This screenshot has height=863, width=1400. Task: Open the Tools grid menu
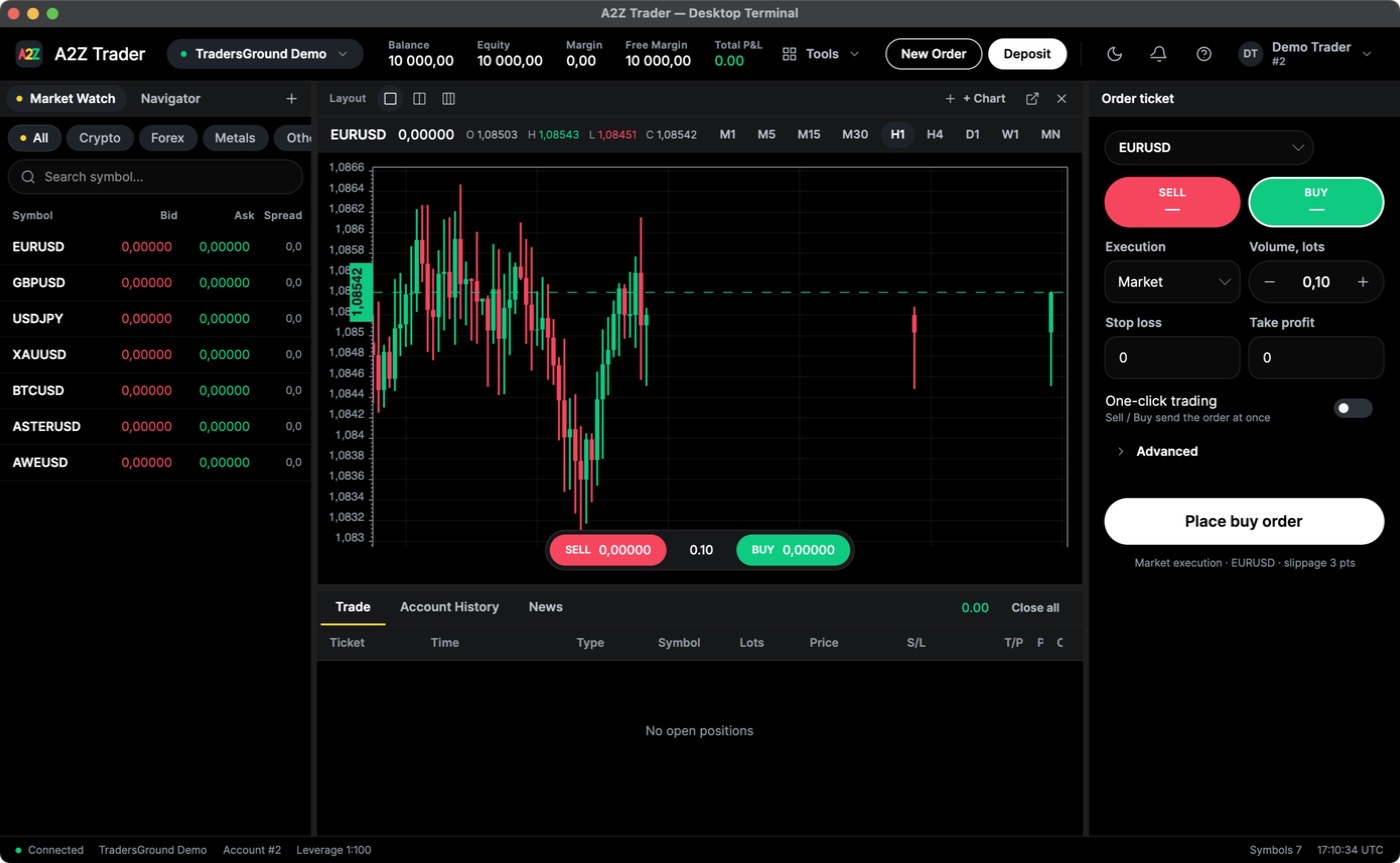coord(820,54)
